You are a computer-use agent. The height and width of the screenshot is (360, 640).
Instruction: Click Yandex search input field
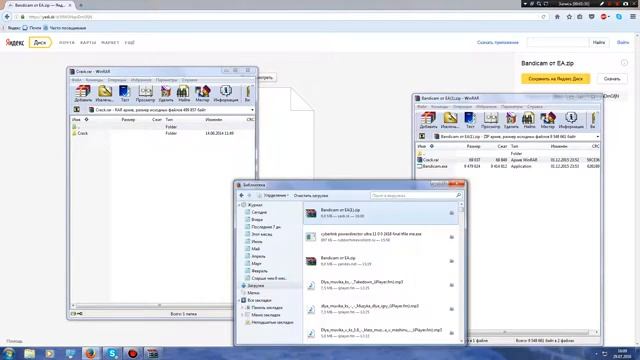(558, 42)
